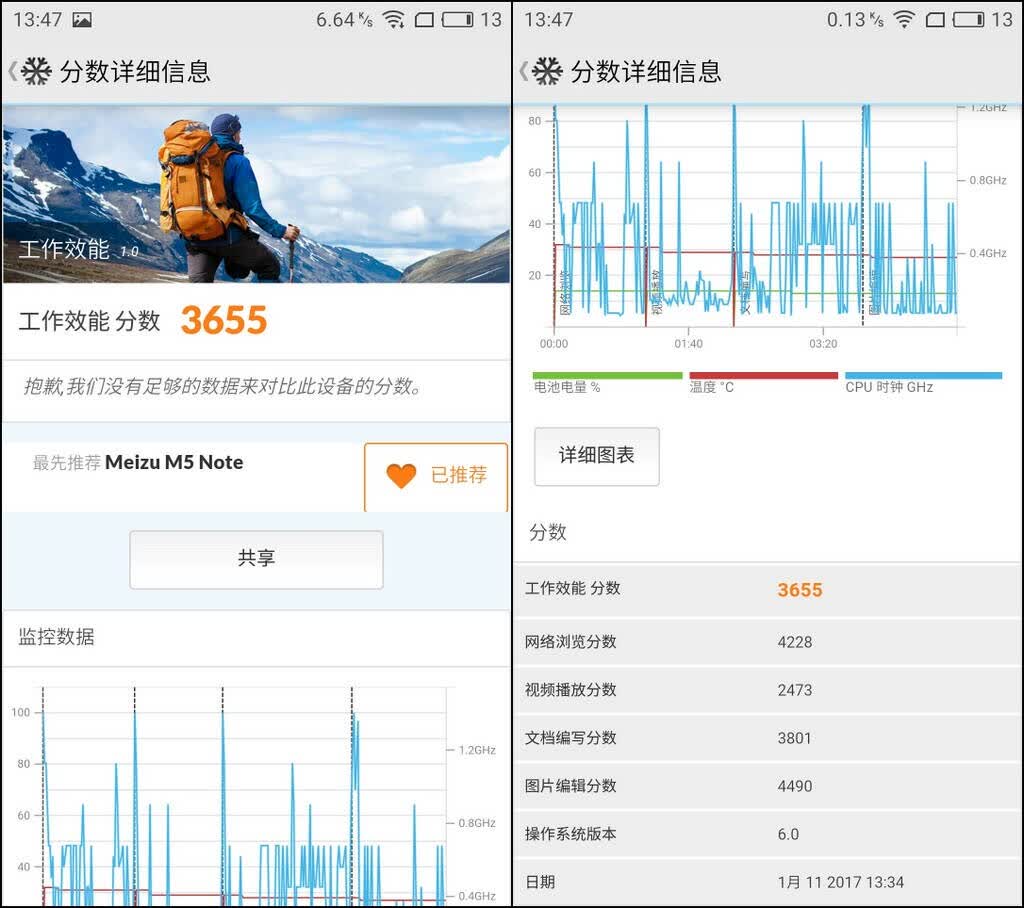Tap the back chevron in right header
Viewport: 1024px width, 908px height.
pyautogui.click(x=523, y=71)
